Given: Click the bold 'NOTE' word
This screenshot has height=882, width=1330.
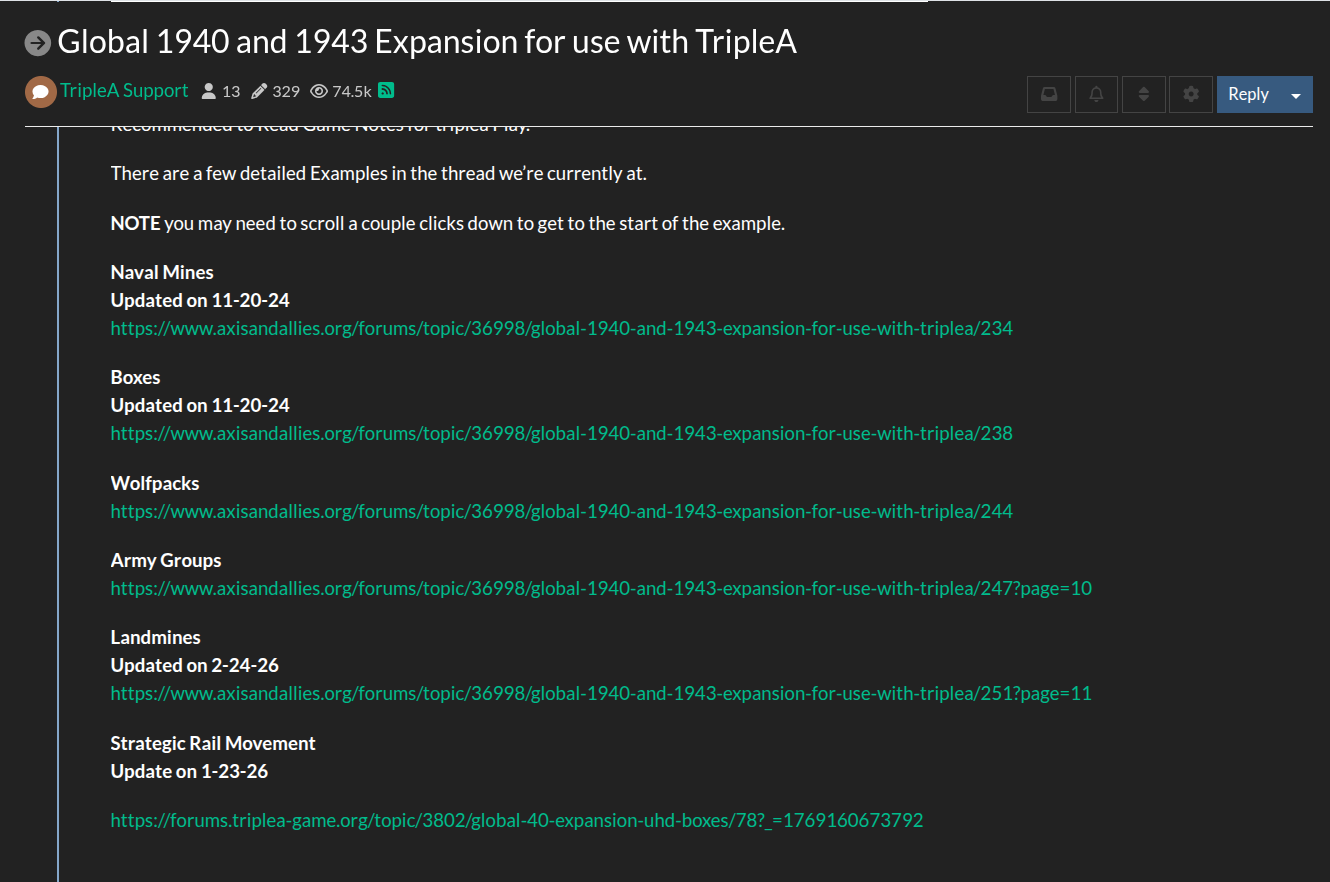Looking at the screenshot, I should pyautogui.click(x=135, y=223).
